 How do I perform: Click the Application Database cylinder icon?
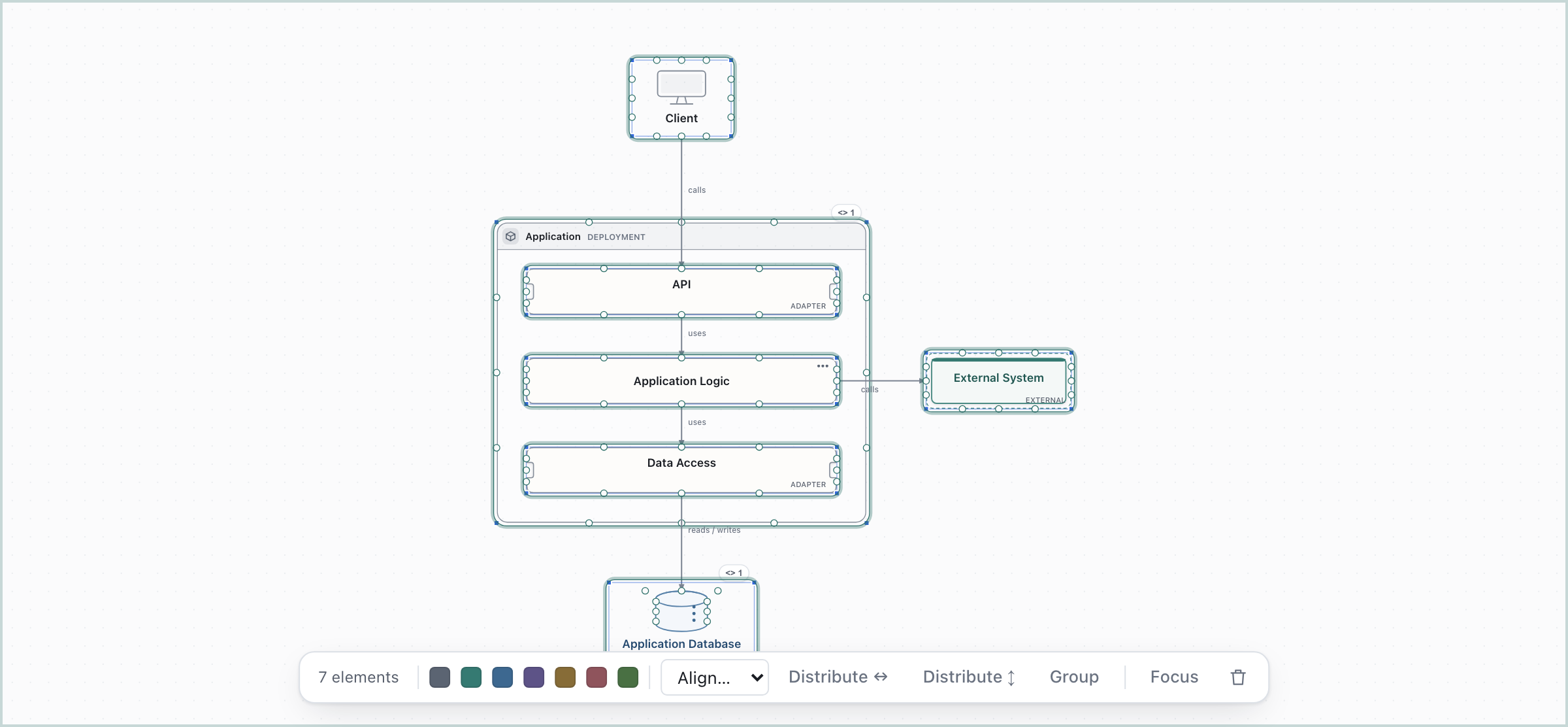coord(681,611)
